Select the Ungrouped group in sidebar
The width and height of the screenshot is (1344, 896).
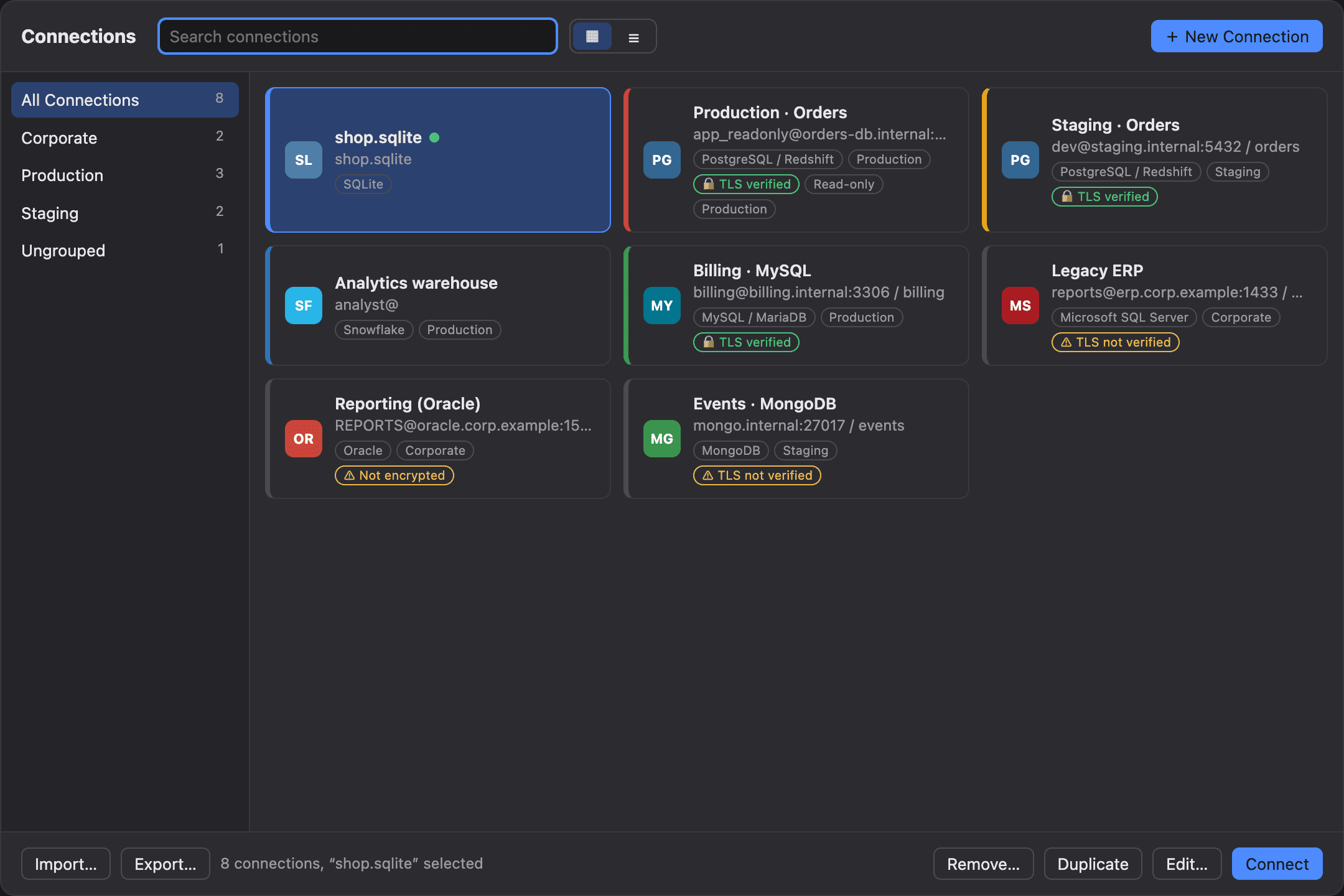click(125, 250)
